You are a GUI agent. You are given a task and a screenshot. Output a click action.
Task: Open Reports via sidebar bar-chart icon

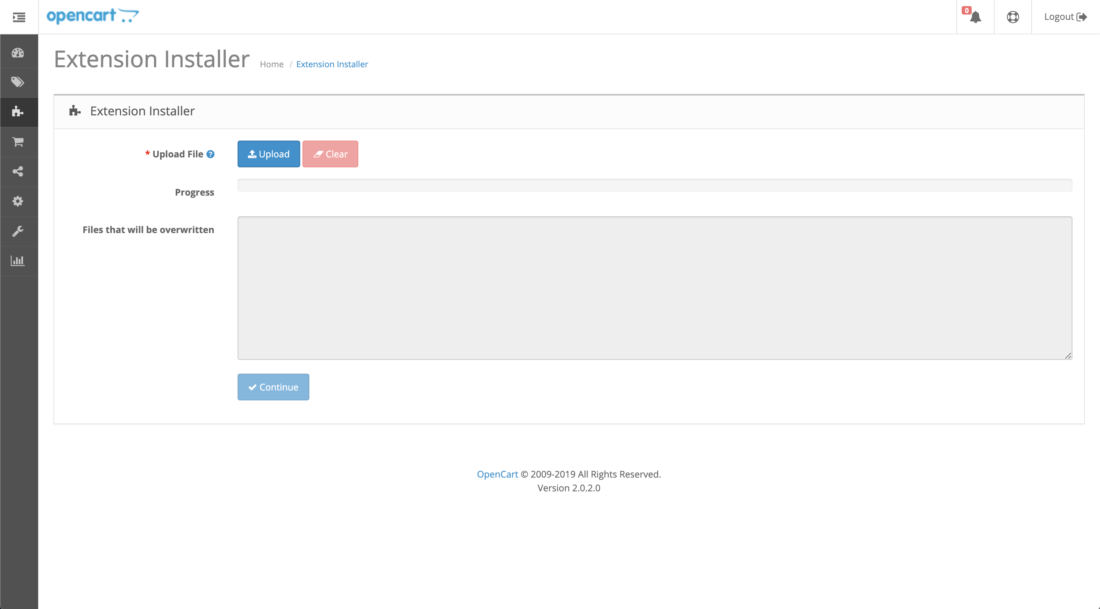click(x=18, y=260)
